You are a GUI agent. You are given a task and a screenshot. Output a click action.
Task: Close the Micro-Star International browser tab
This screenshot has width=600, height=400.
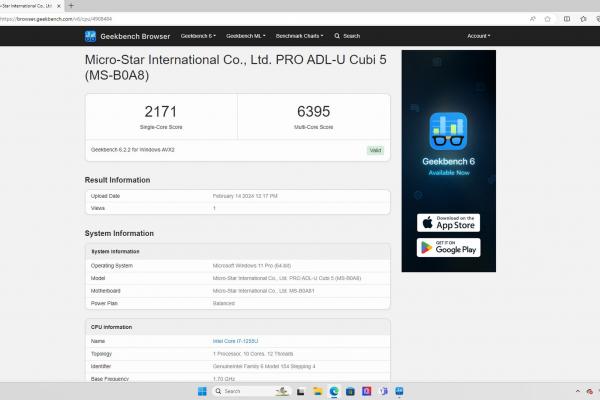(x=59, y=6)
